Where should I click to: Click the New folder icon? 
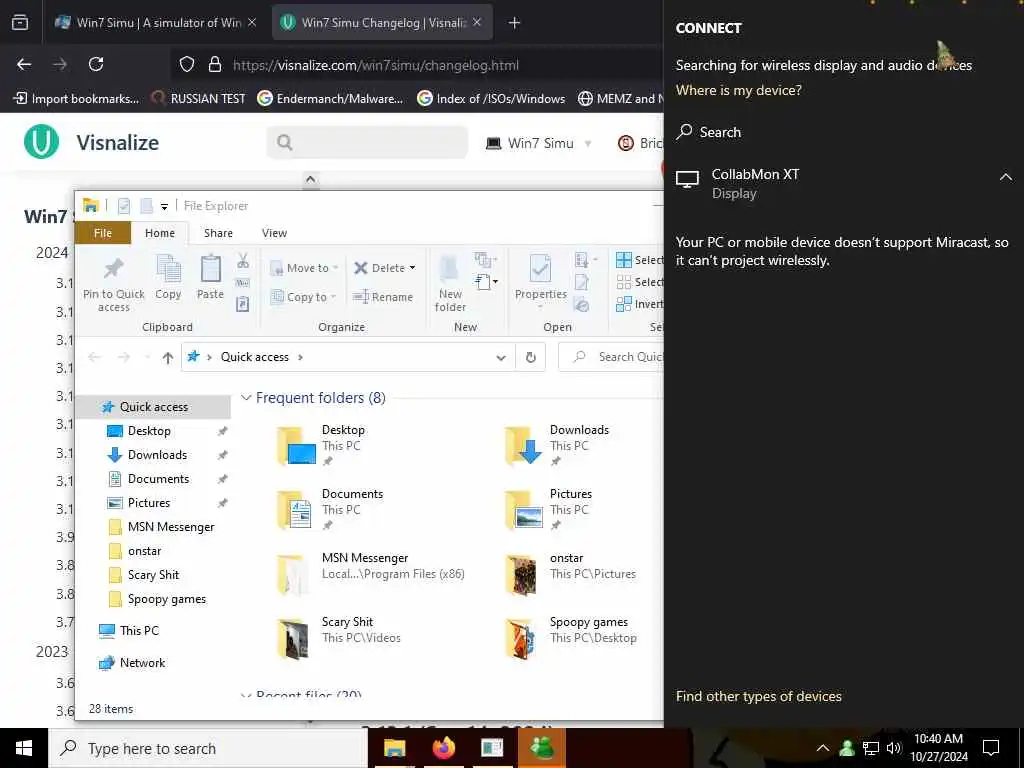(x=450, y=270)
